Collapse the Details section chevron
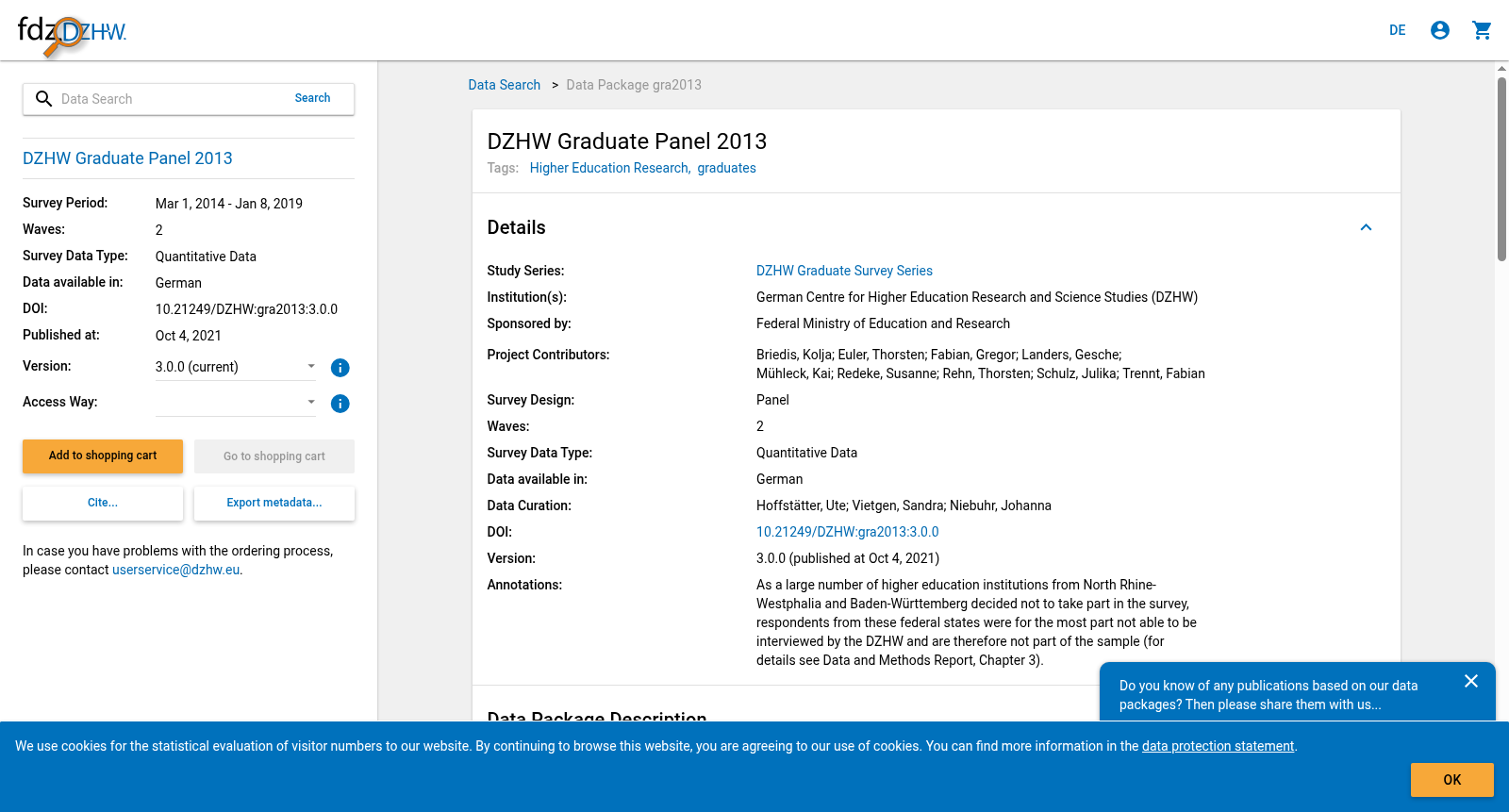Screen dimensions: 1509x812 click(x=1366, y=227)
